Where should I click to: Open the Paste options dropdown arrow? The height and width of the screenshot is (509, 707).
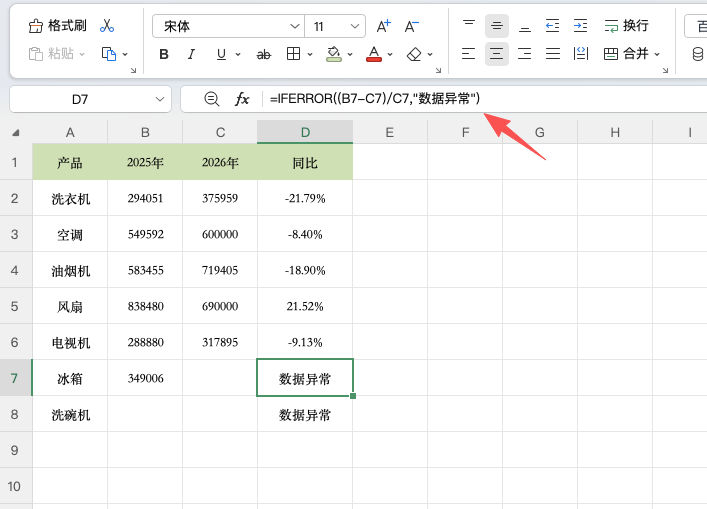[x=82, y=54]
